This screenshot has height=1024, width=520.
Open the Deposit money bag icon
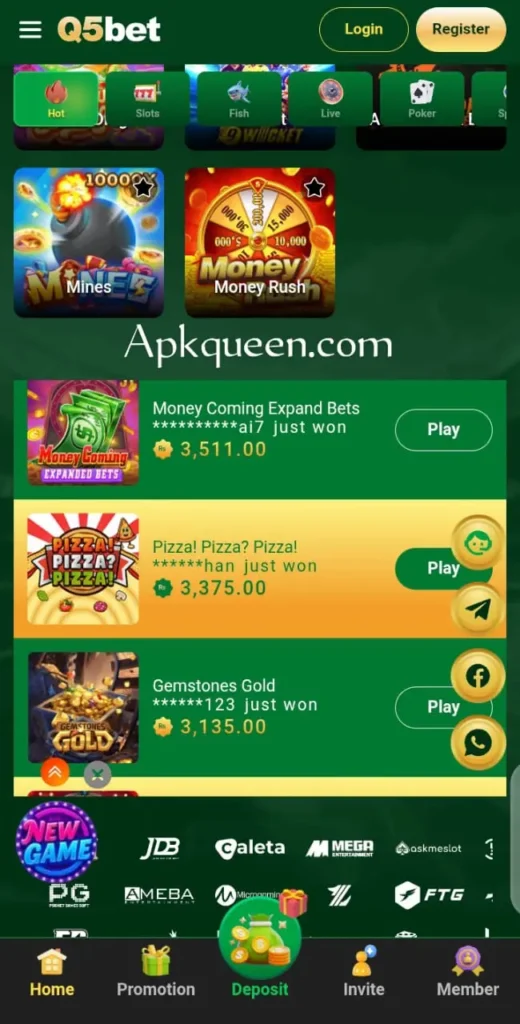click(260, 939)
